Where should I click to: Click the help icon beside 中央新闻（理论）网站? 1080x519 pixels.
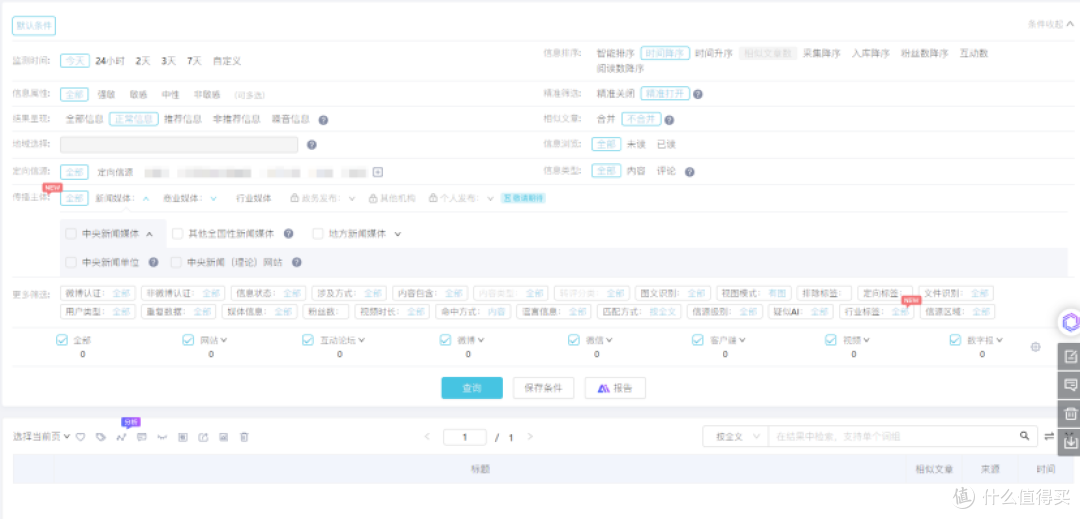pyautogui.click(x=296, y=262)
